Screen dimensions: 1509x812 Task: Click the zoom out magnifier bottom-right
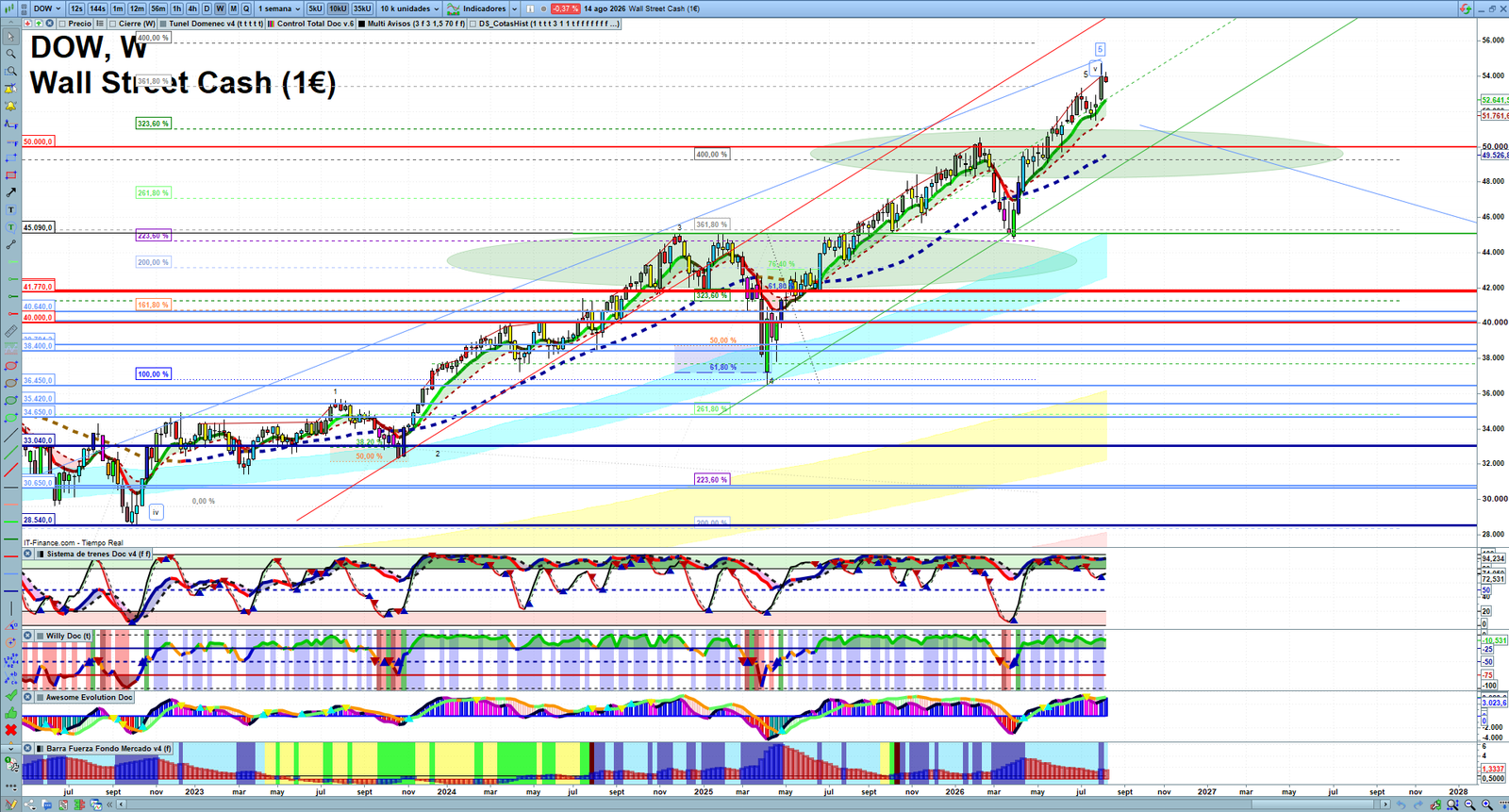[x=1469, y=804]
